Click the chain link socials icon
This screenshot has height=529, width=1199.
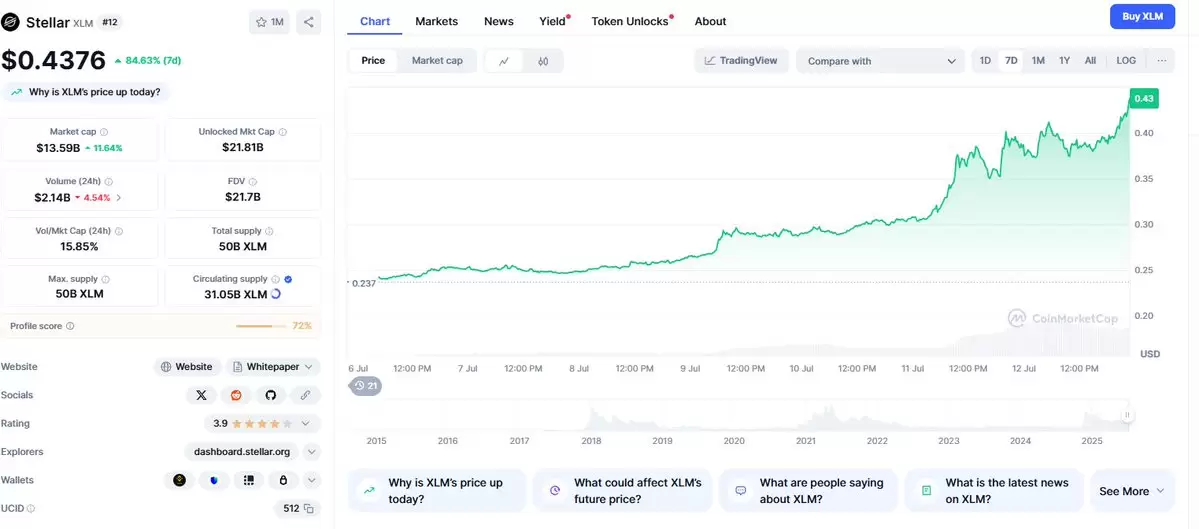[305, 395]
